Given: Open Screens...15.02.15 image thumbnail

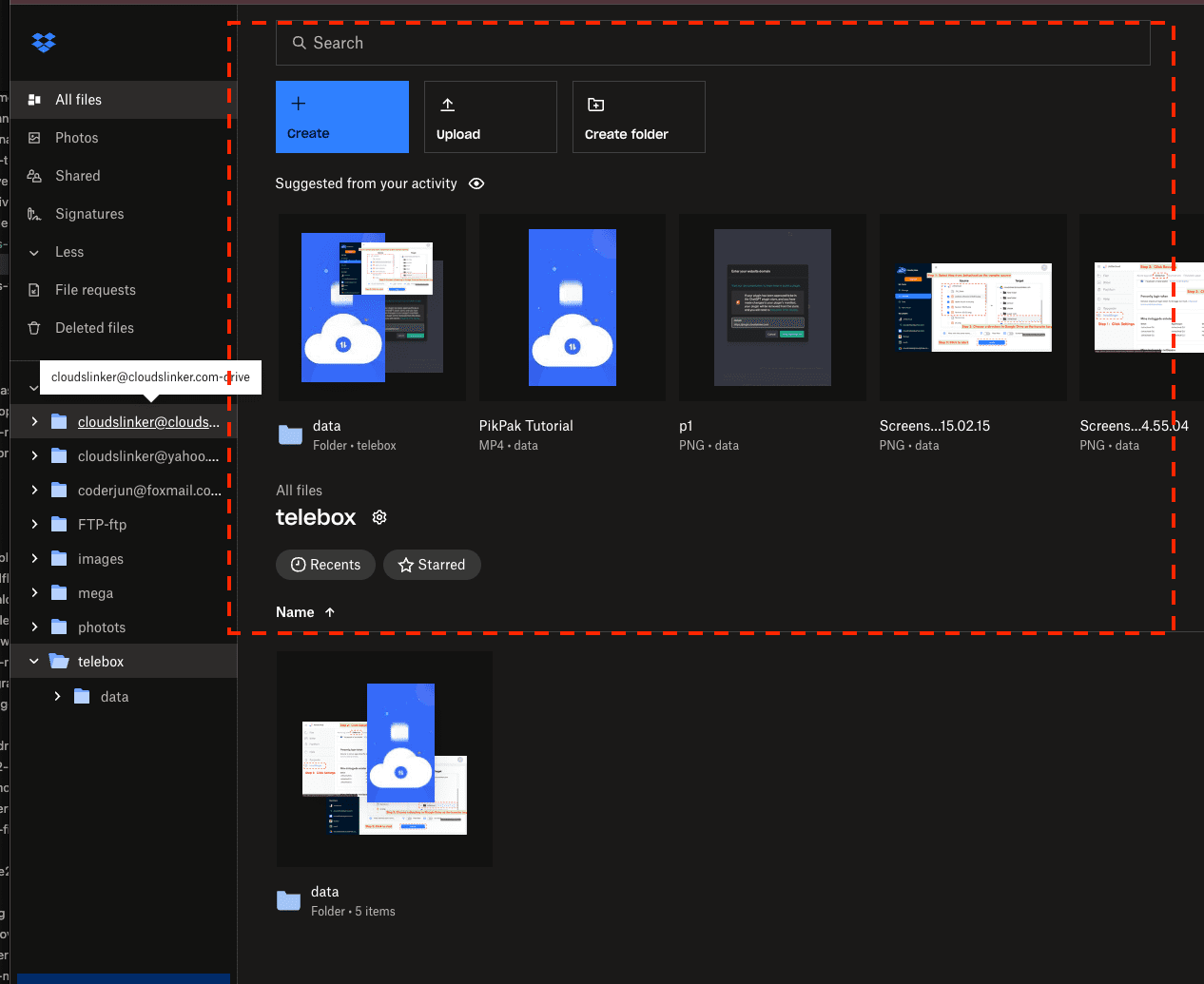Looking at the screenshot, I should coord(973,307).
